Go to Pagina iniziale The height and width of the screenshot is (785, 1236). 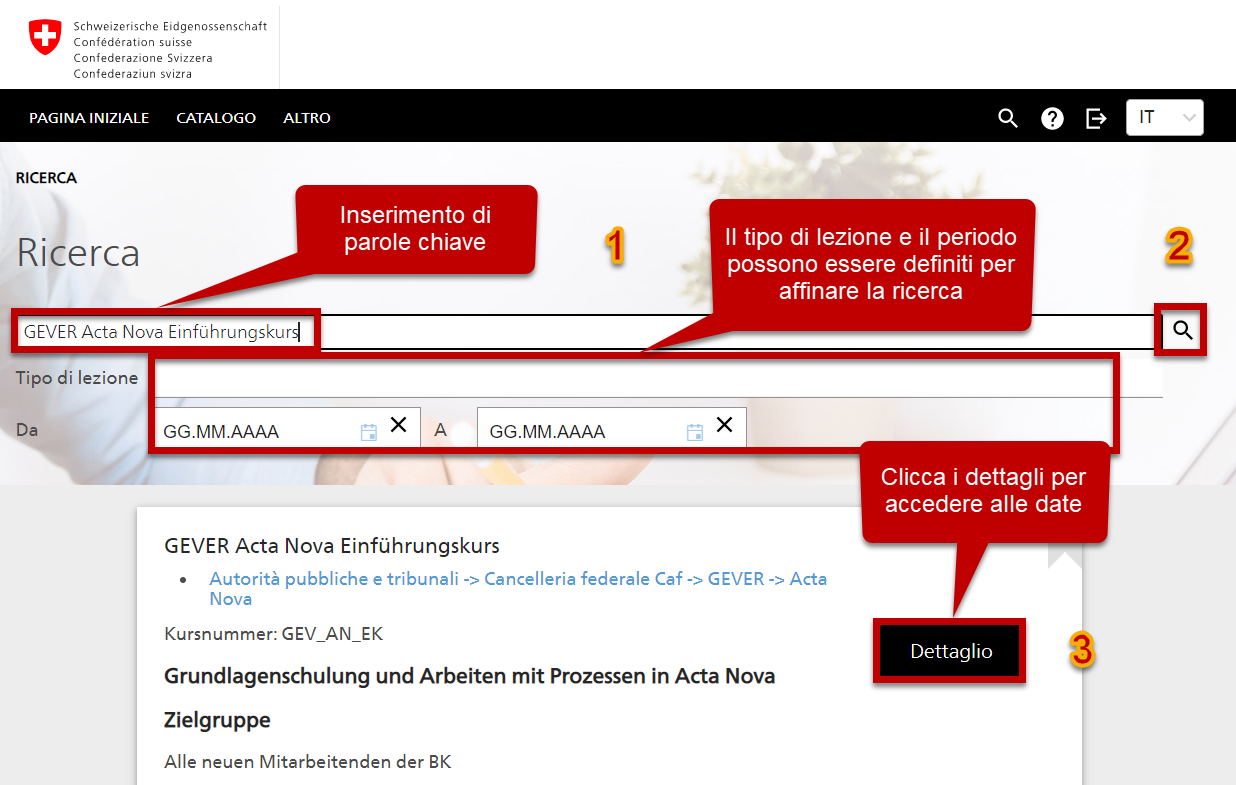pos(89,118)
